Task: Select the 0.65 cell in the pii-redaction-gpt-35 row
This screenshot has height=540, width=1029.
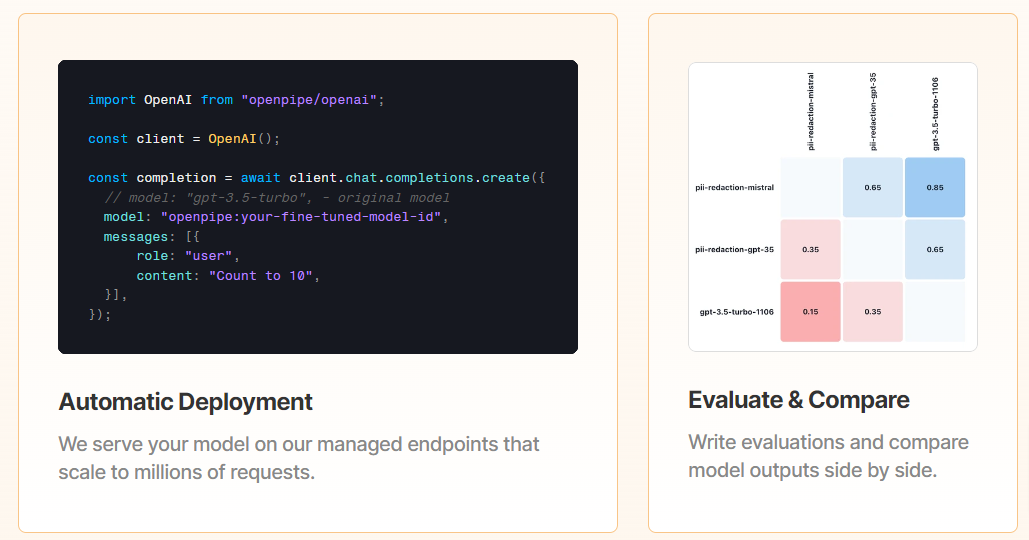Action: tap(935, 249)
